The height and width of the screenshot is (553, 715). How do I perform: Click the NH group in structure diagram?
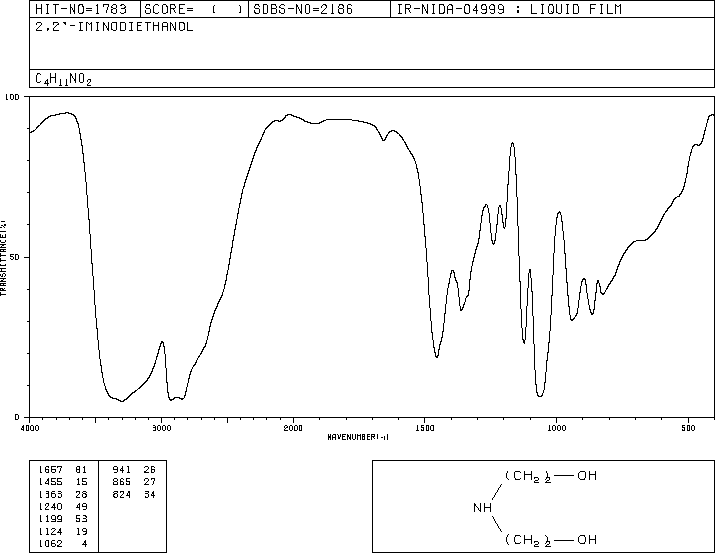point(482,507)
